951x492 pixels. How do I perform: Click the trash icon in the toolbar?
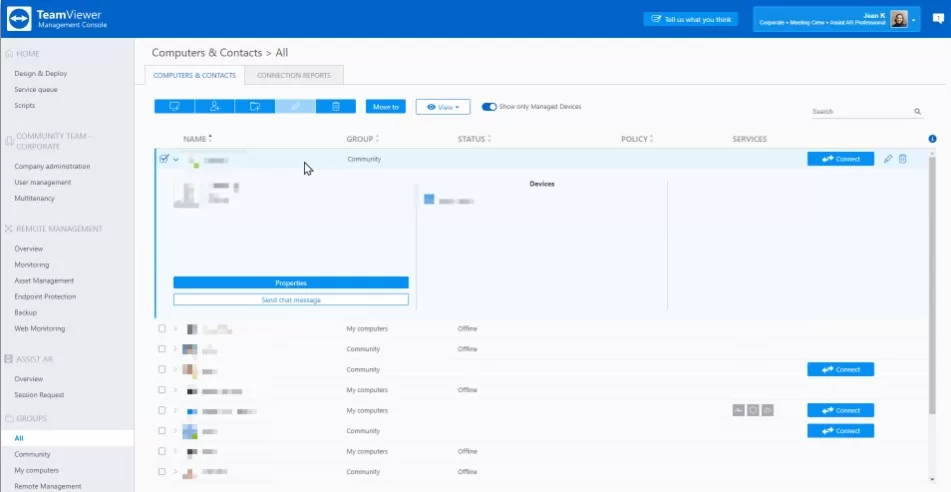click(336, 106)
